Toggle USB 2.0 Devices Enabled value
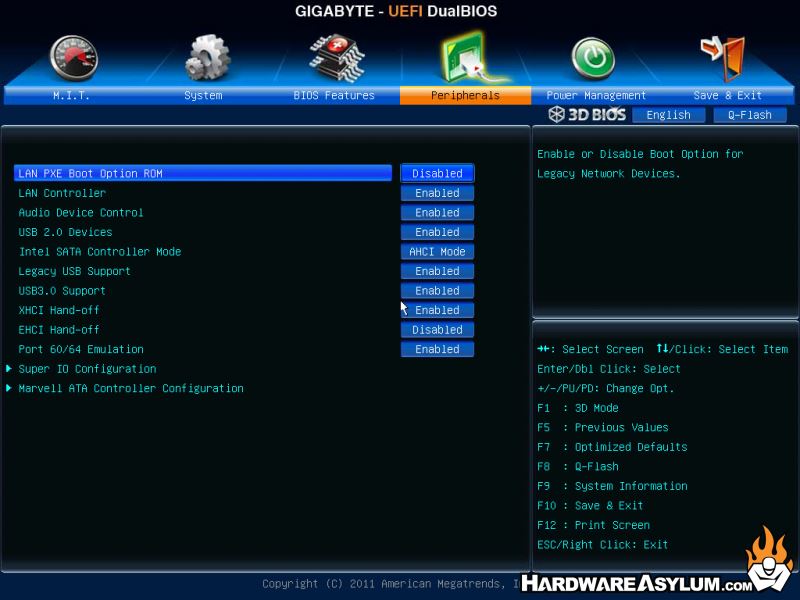This screenshot has width=800, height=600. pyautogui.click(x=437, y=232)
